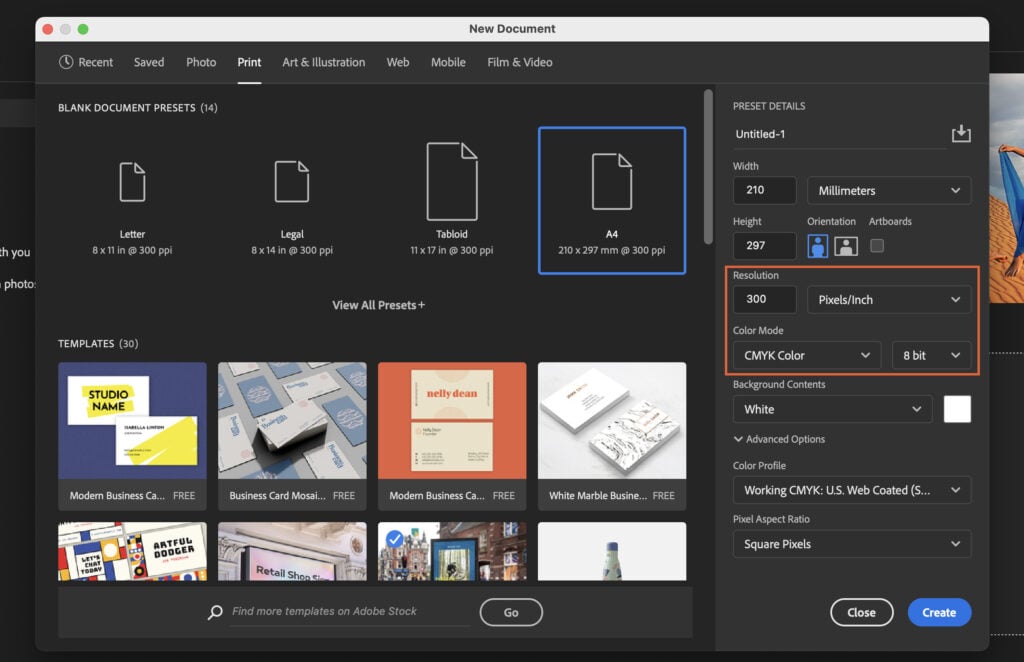Image resolution: width=1024 pixels, height=662 pixels.
Task: Click the magnifier icon in the template search bar
Action: click(x=215, y=611)
